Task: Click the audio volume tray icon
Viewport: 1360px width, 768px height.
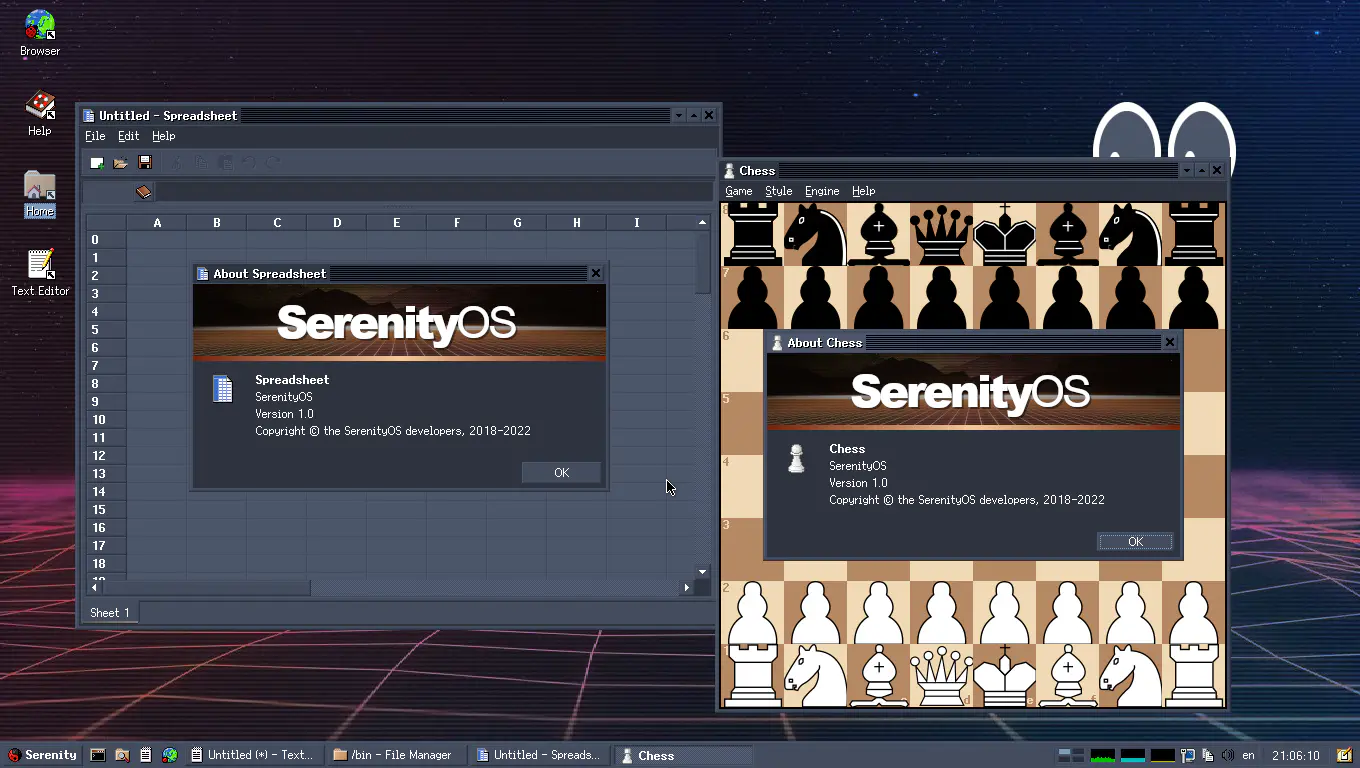Action: coord(1228,755)
